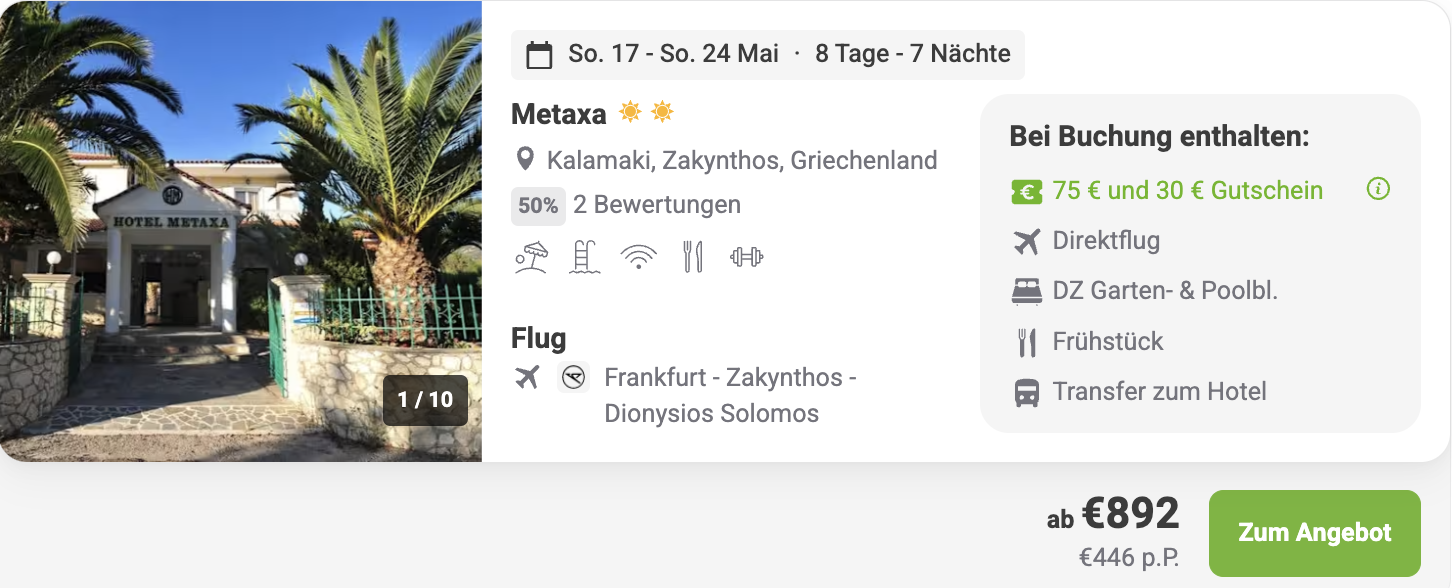Click the swimming pool amenity icon
The image size is (1452, 588).
tap(584, 257)
